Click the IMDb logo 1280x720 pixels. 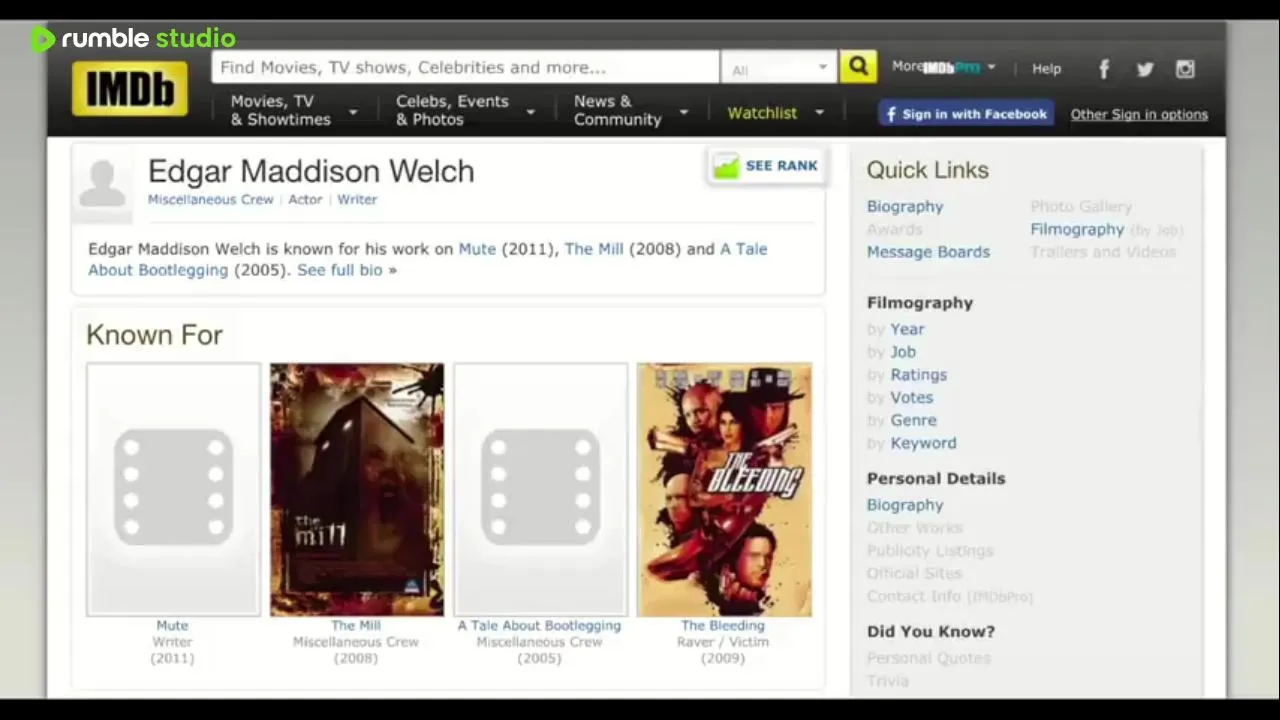(129, 90)
